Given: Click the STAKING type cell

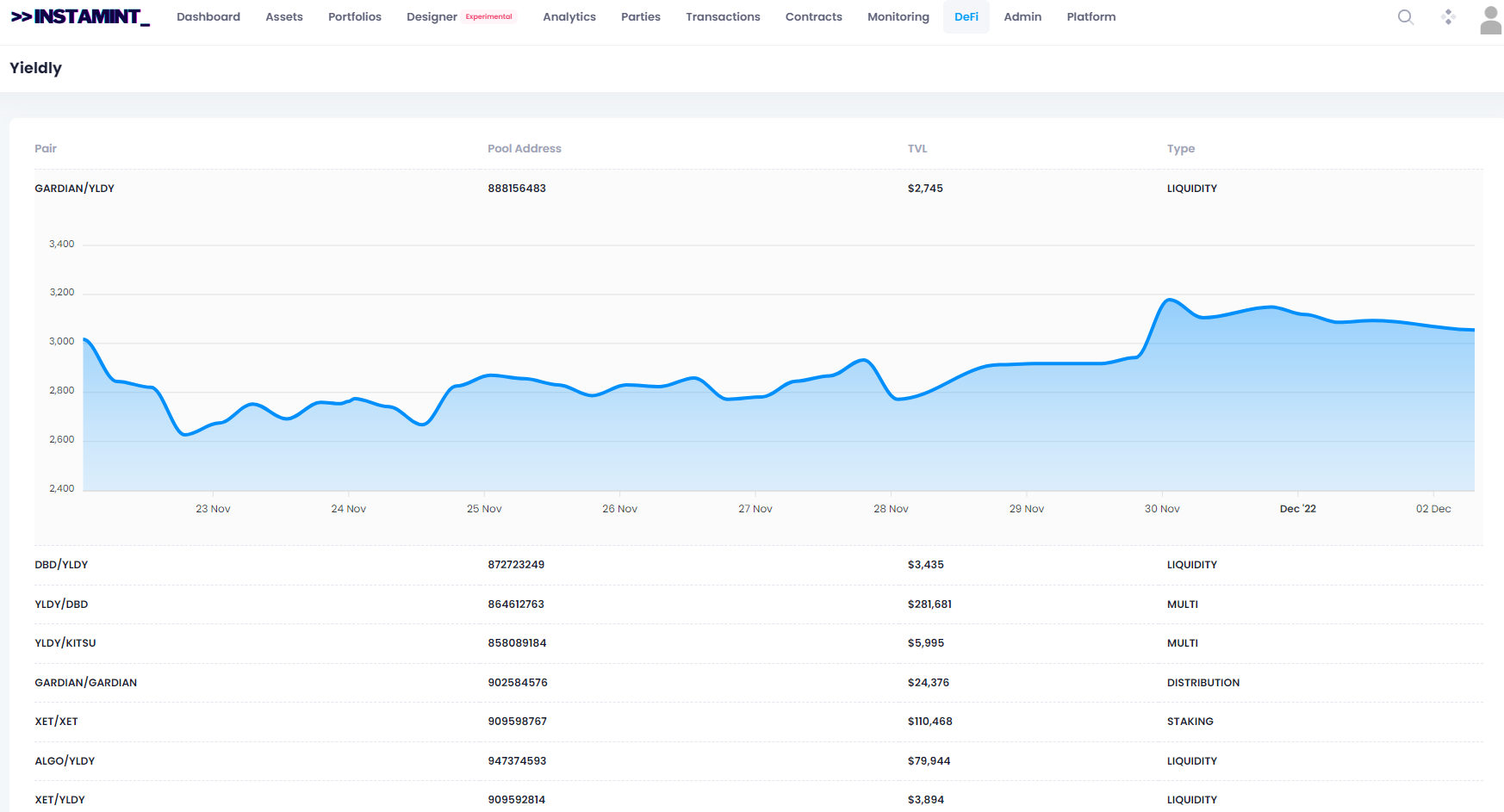Looking at the screenshot, I should coord(1190,722).
